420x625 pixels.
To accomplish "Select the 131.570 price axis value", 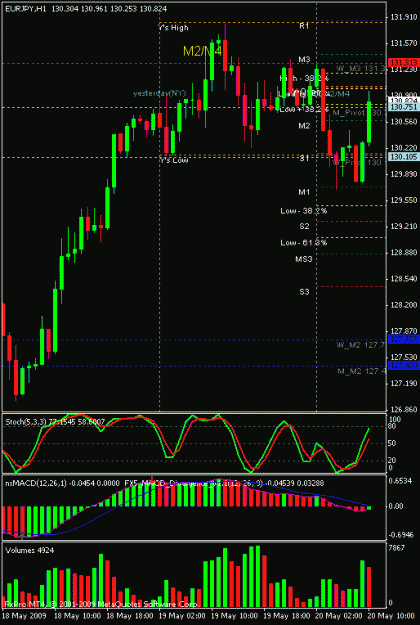I will (x=404, y=43).
